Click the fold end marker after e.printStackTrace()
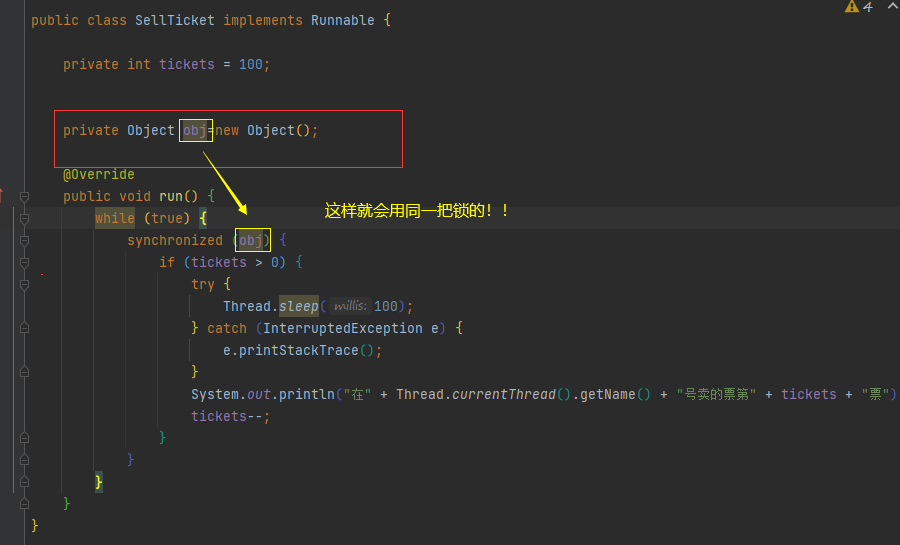The height and width of the screenshot is (545, 900). click(x=24, y=372)
